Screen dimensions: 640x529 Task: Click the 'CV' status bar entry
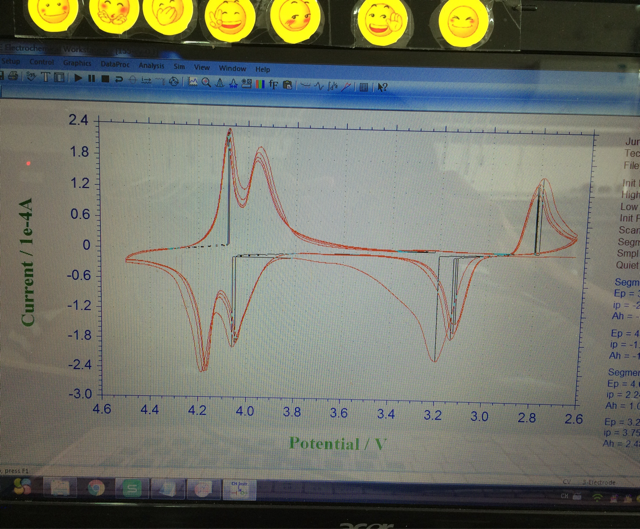567,482
